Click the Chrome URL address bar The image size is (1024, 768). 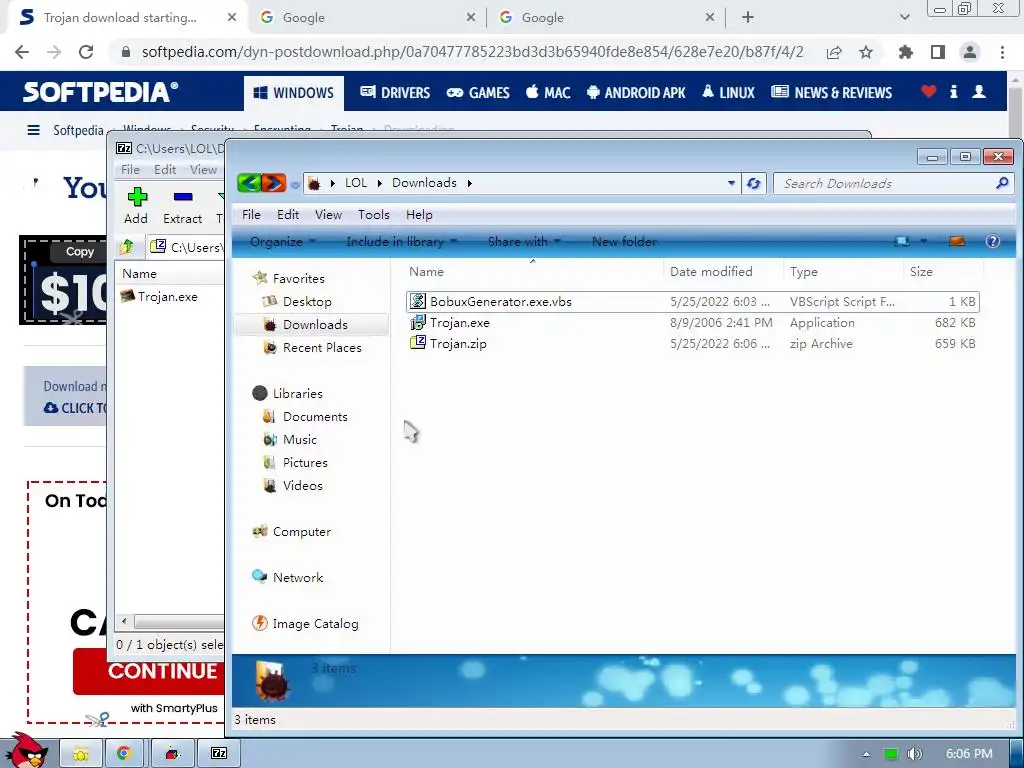[472, 52]
